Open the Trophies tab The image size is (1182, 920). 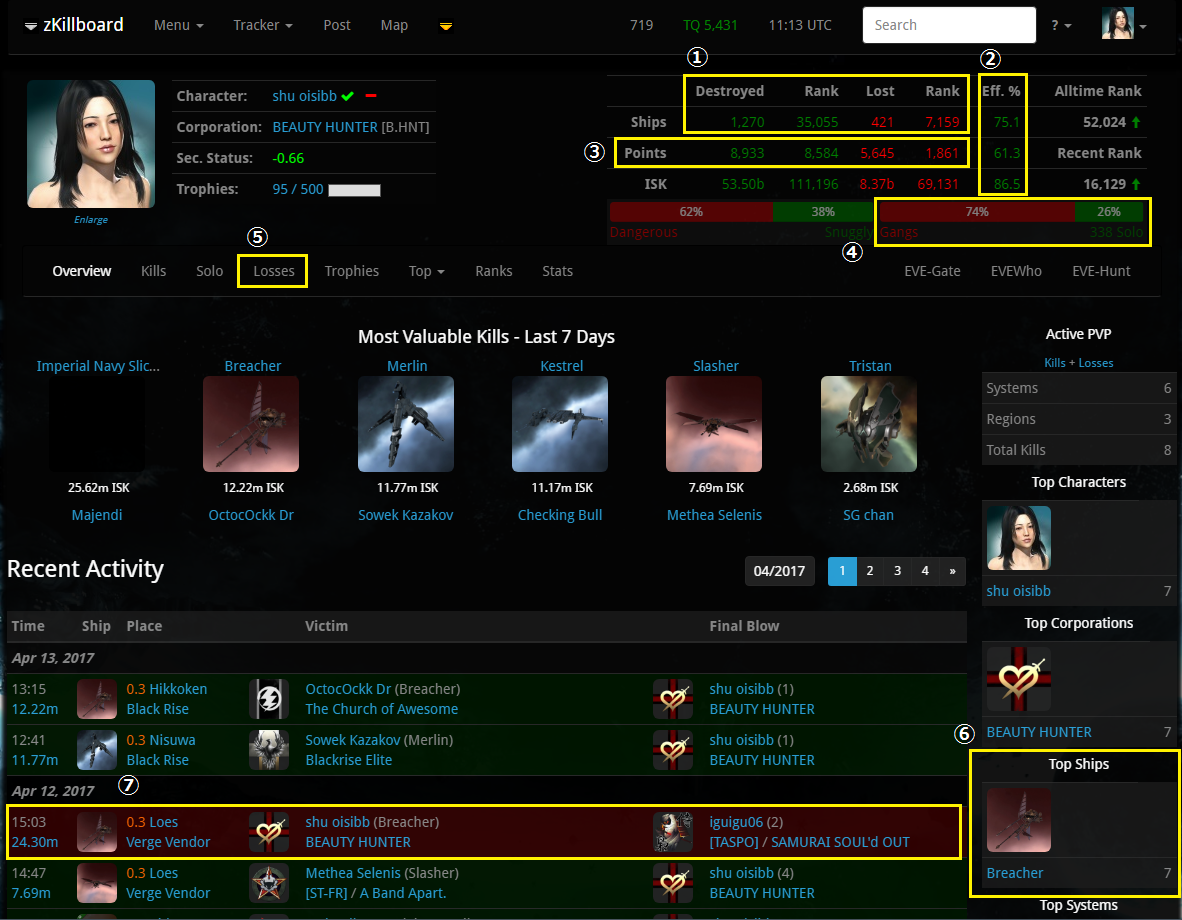[x=351, y=271]
